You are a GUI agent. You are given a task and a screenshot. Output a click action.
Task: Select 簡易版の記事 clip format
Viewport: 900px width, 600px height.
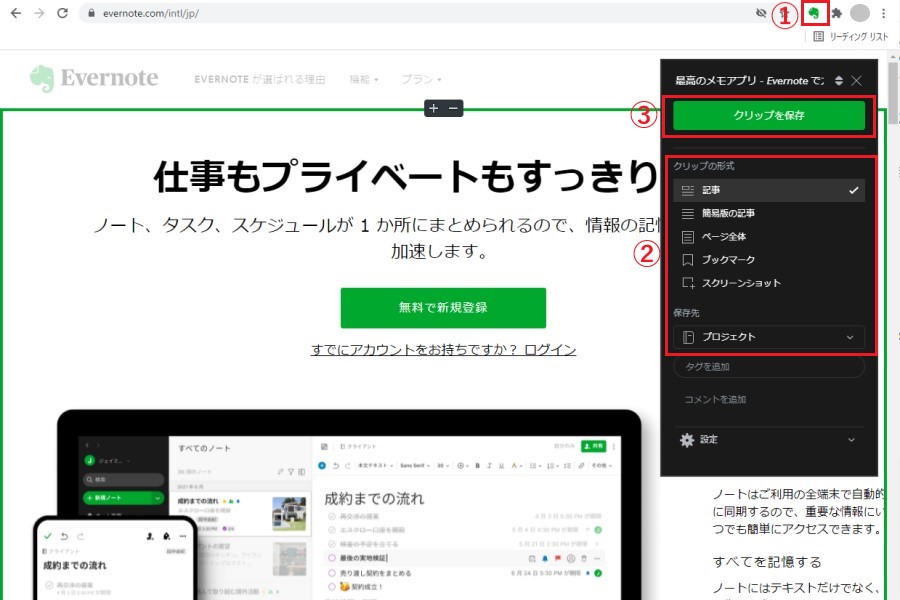[769, 214]
